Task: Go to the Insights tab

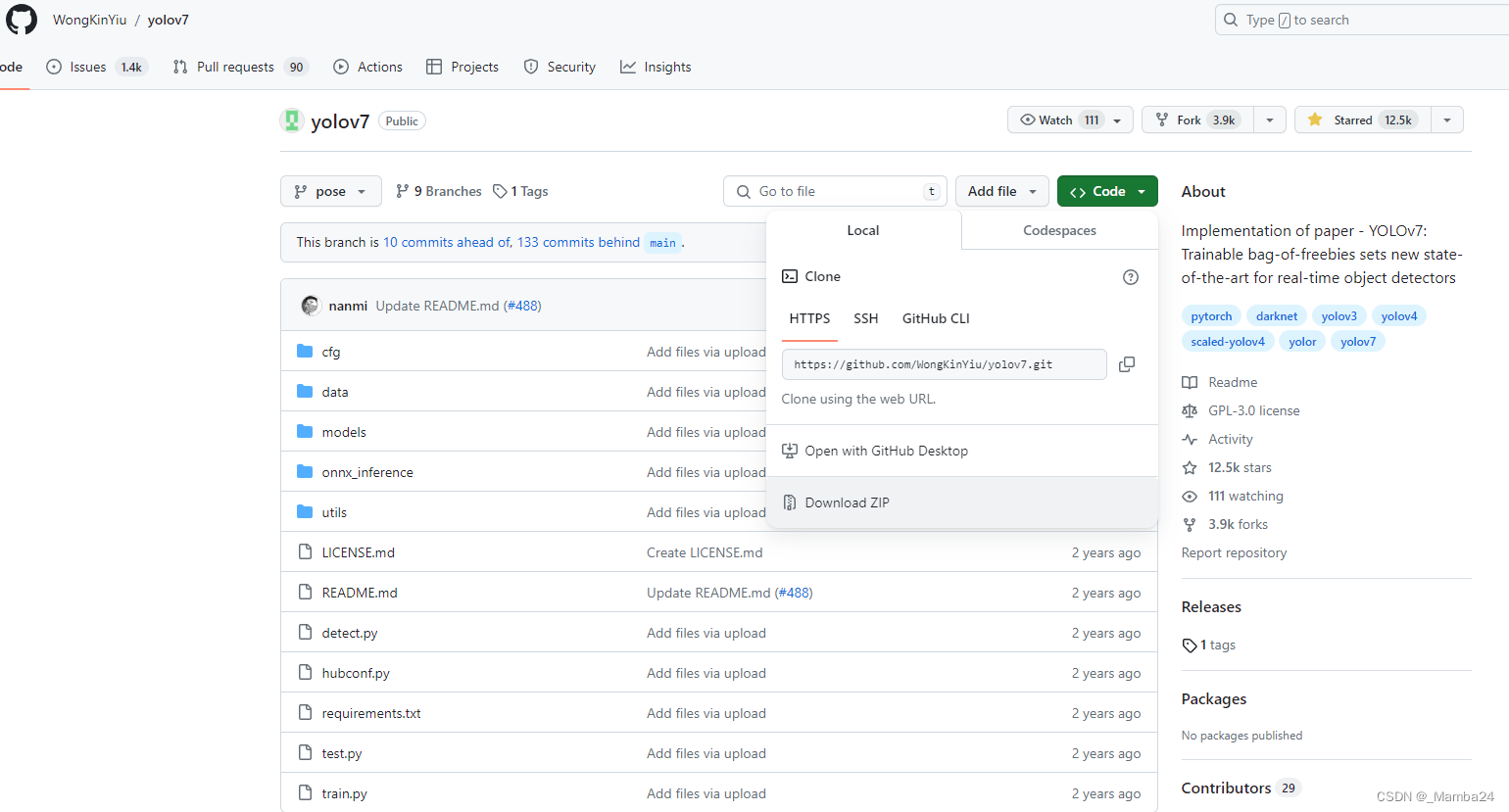Action: (x=656, y=67)
